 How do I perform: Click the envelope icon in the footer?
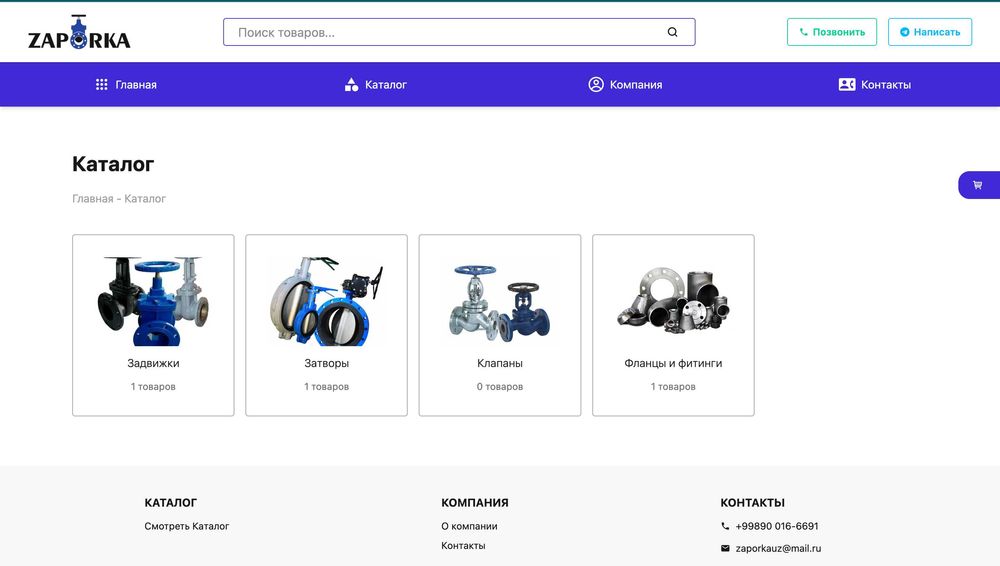[725, 548]
